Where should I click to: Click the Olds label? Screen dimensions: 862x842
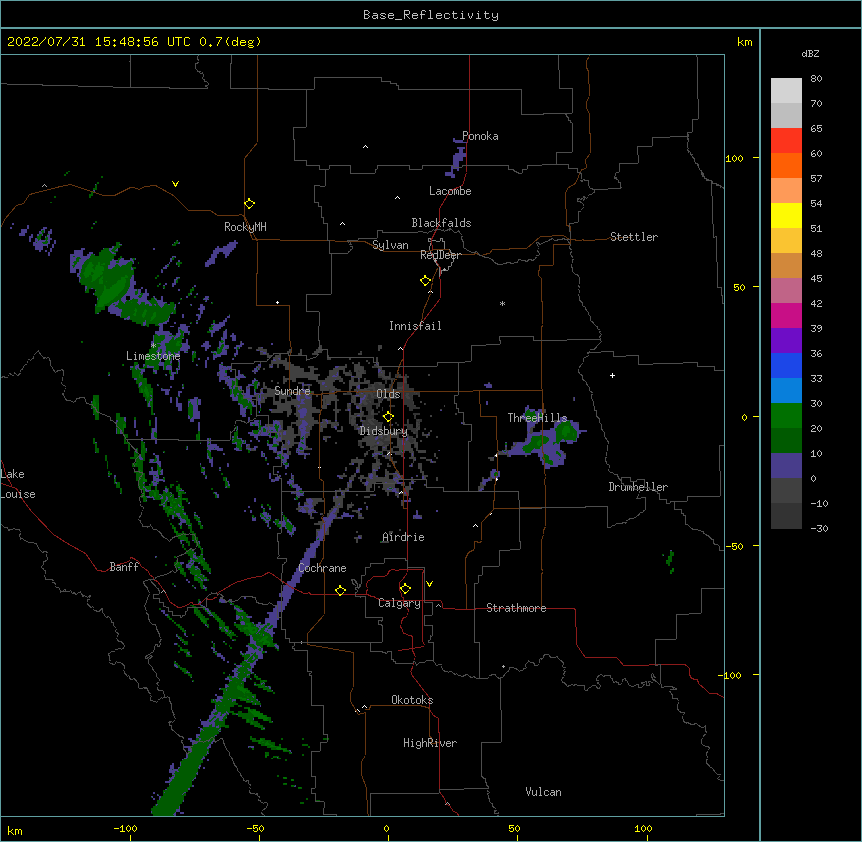(388, 394)
